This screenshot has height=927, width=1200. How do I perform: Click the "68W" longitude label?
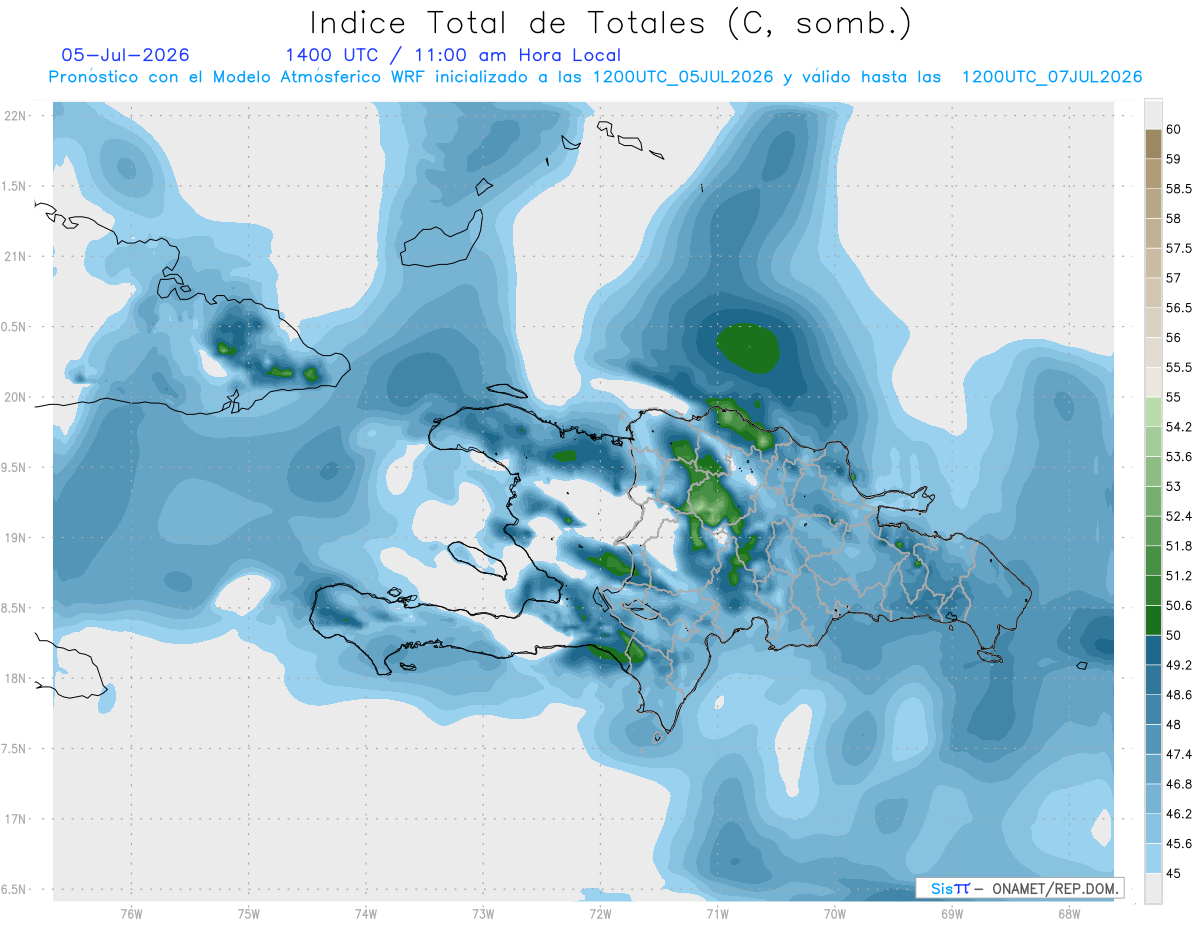[1069, 913]
